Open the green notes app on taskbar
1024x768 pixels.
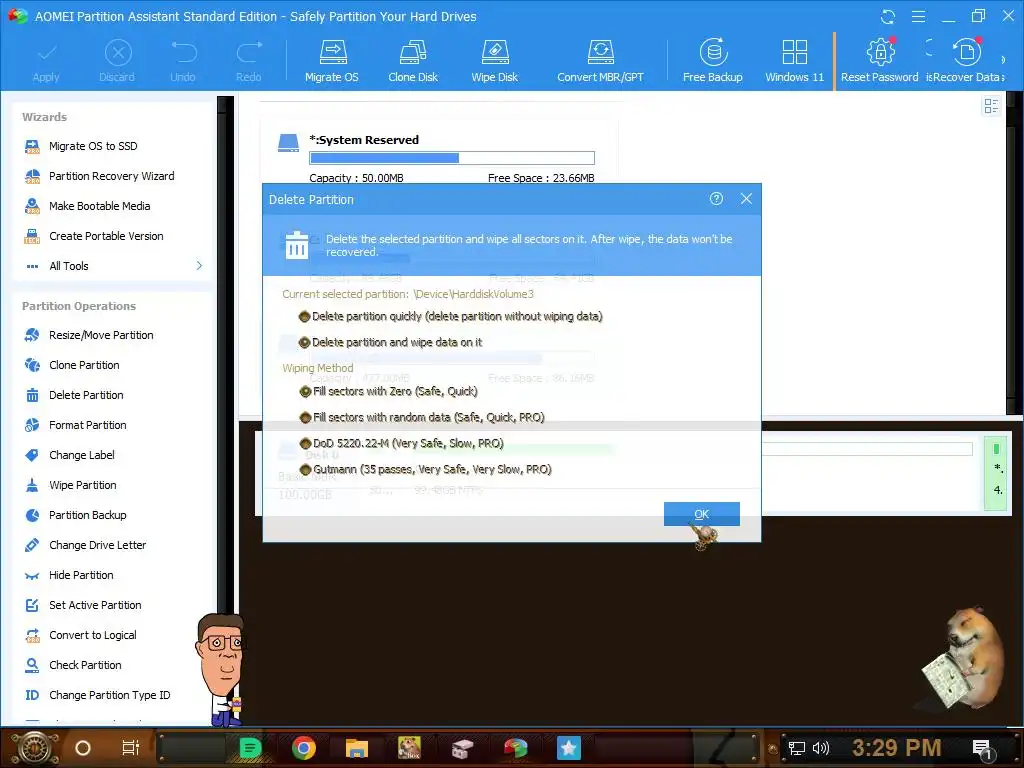point(250,748)
